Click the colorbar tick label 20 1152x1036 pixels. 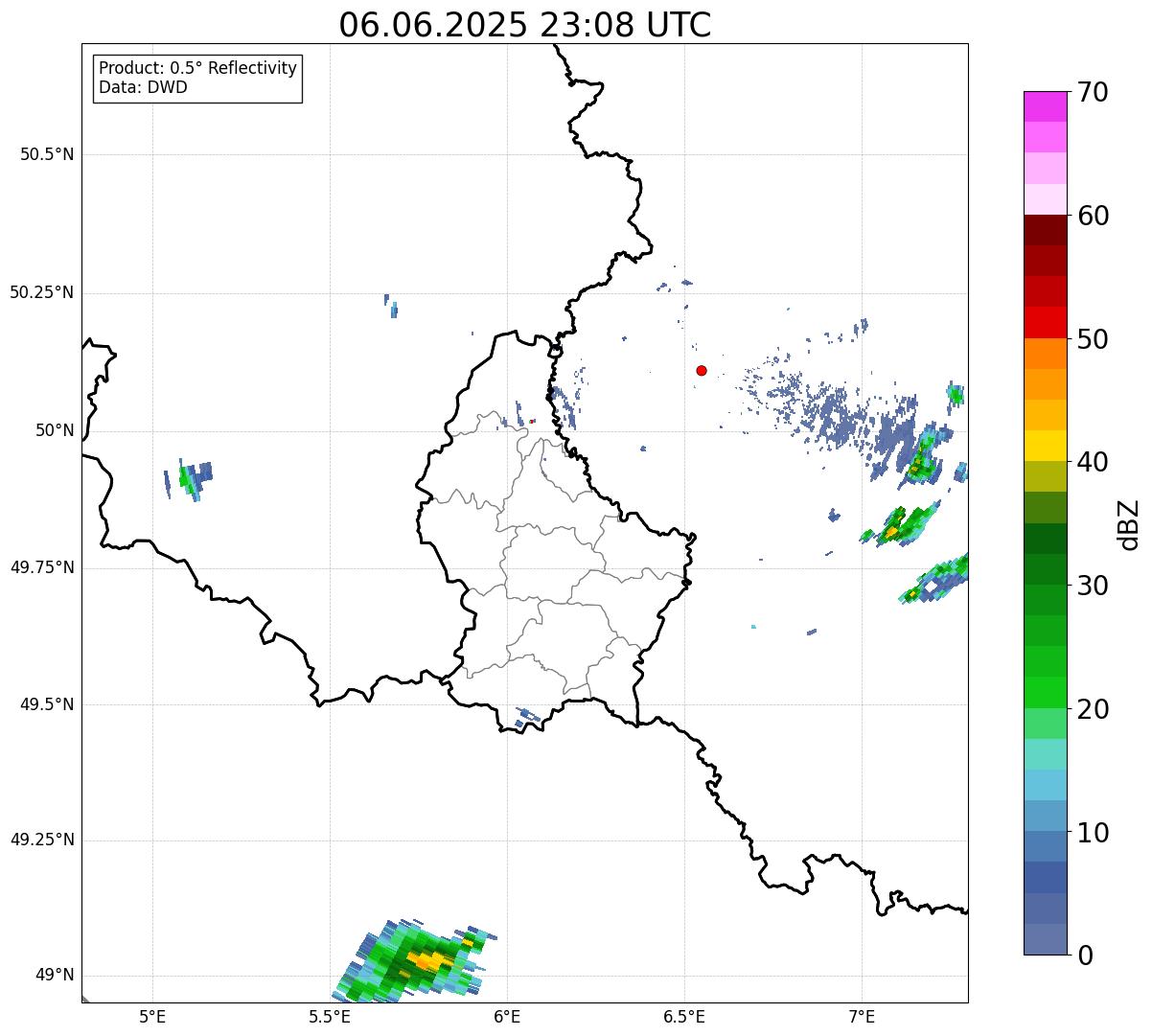point(1094,709)
